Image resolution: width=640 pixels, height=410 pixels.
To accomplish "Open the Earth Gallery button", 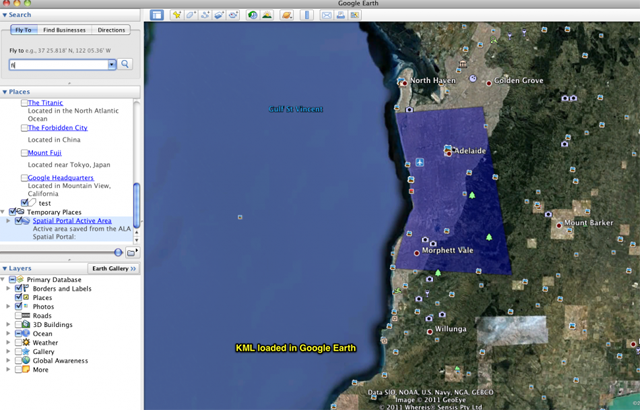I will pyautogui.click(x=114, y=269).
